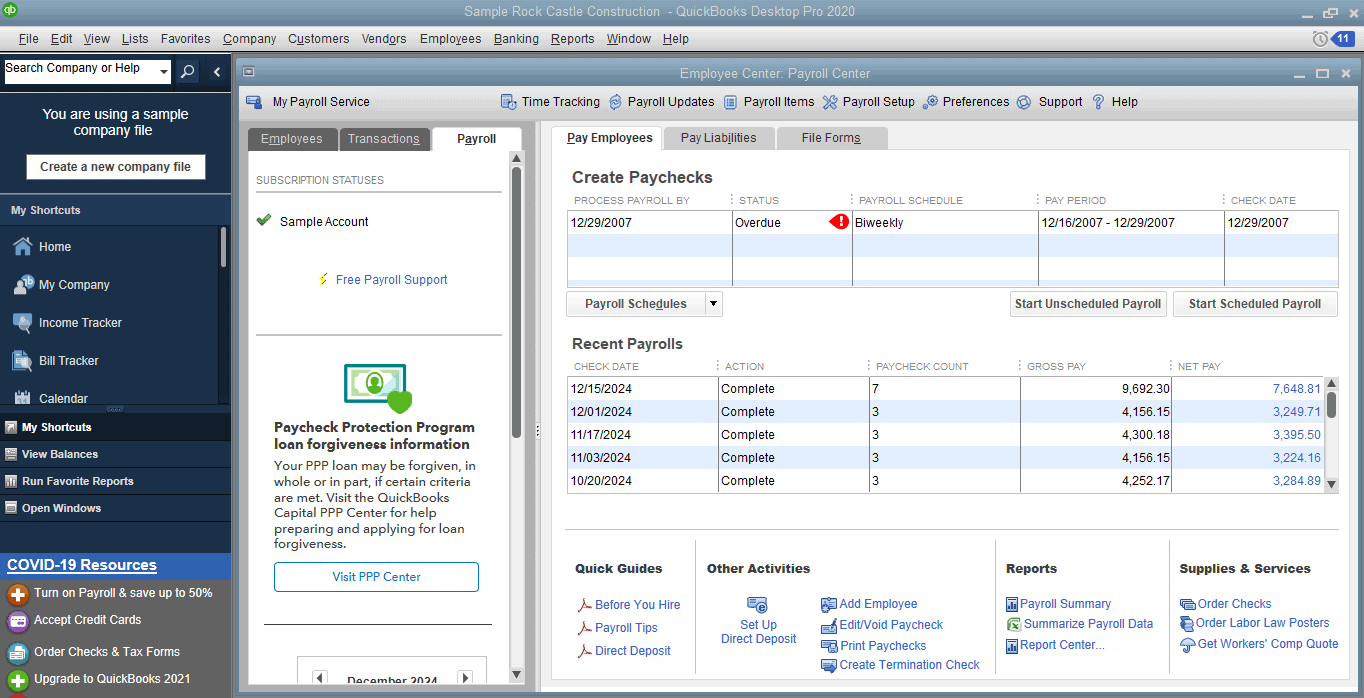
Task: Open the Banking menu
Action: click(516, 39)
